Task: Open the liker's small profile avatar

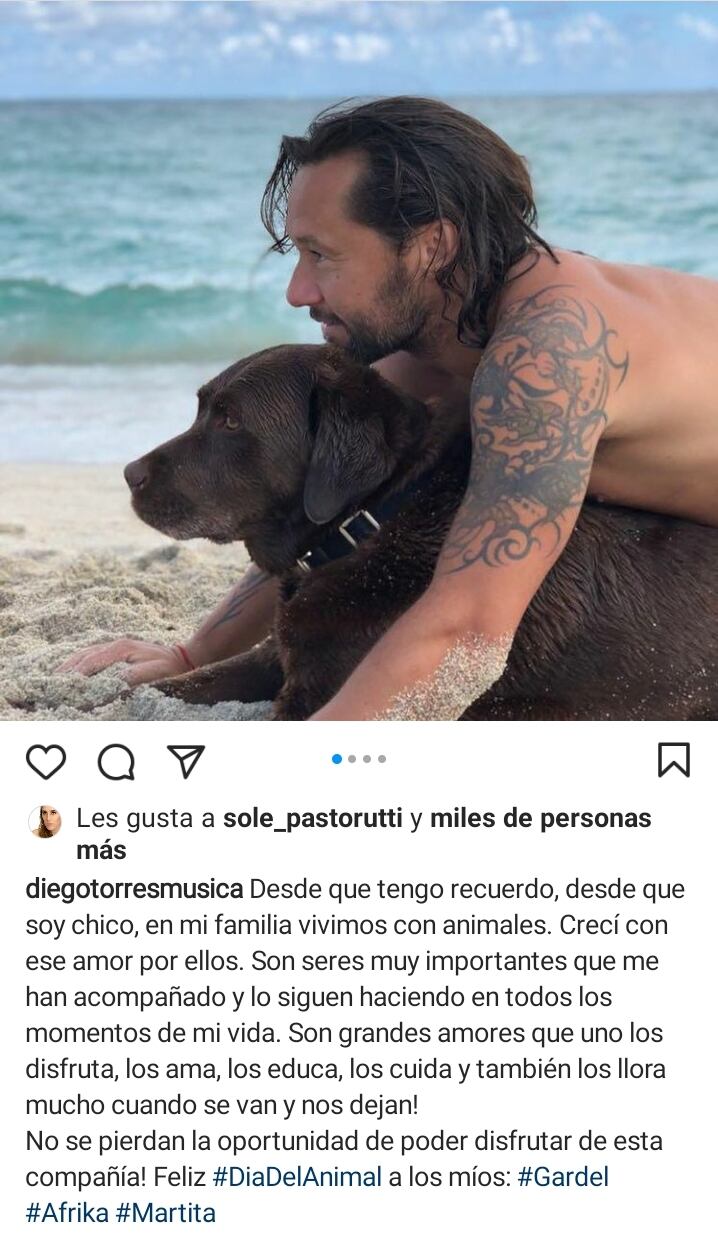Action: [45, 821]
